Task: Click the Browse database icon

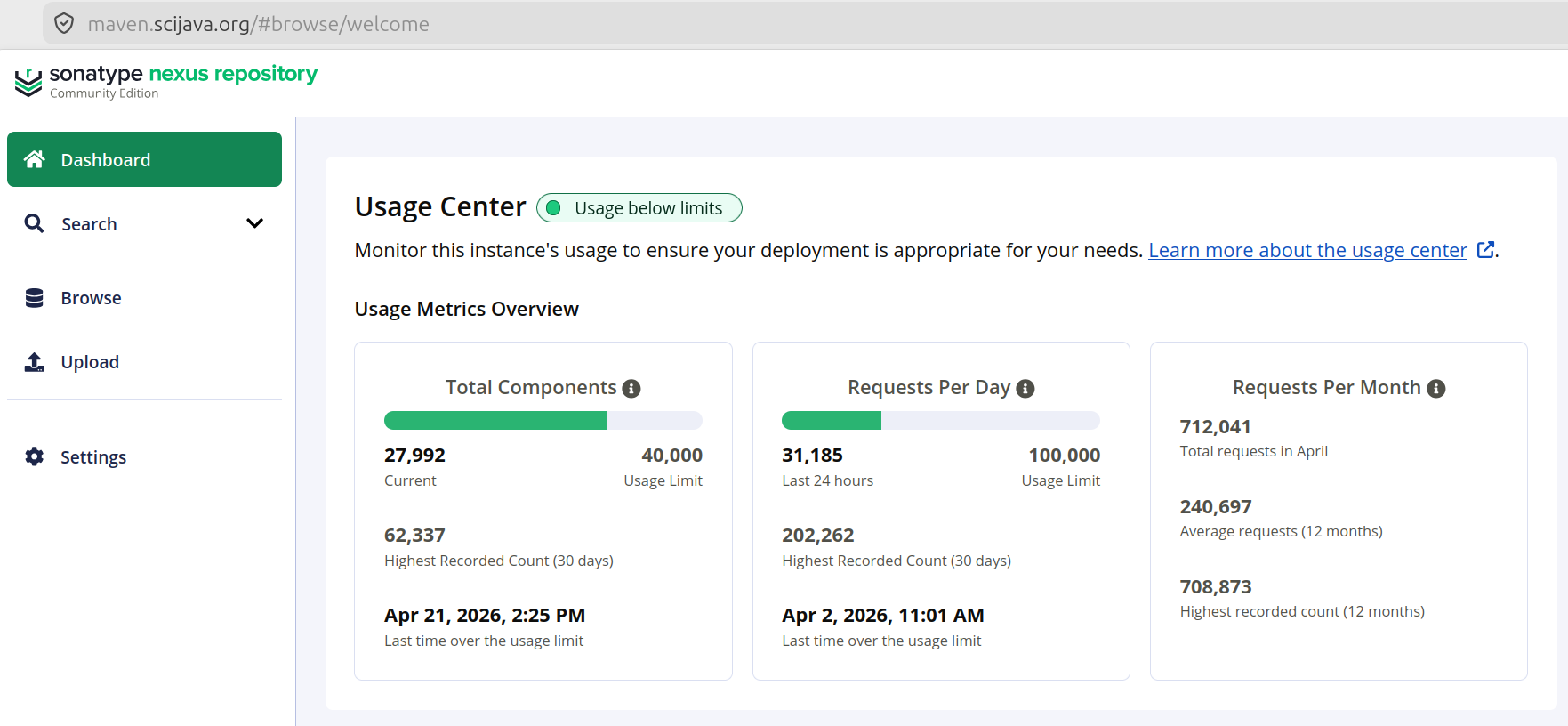Action: (x=35, y=298)
